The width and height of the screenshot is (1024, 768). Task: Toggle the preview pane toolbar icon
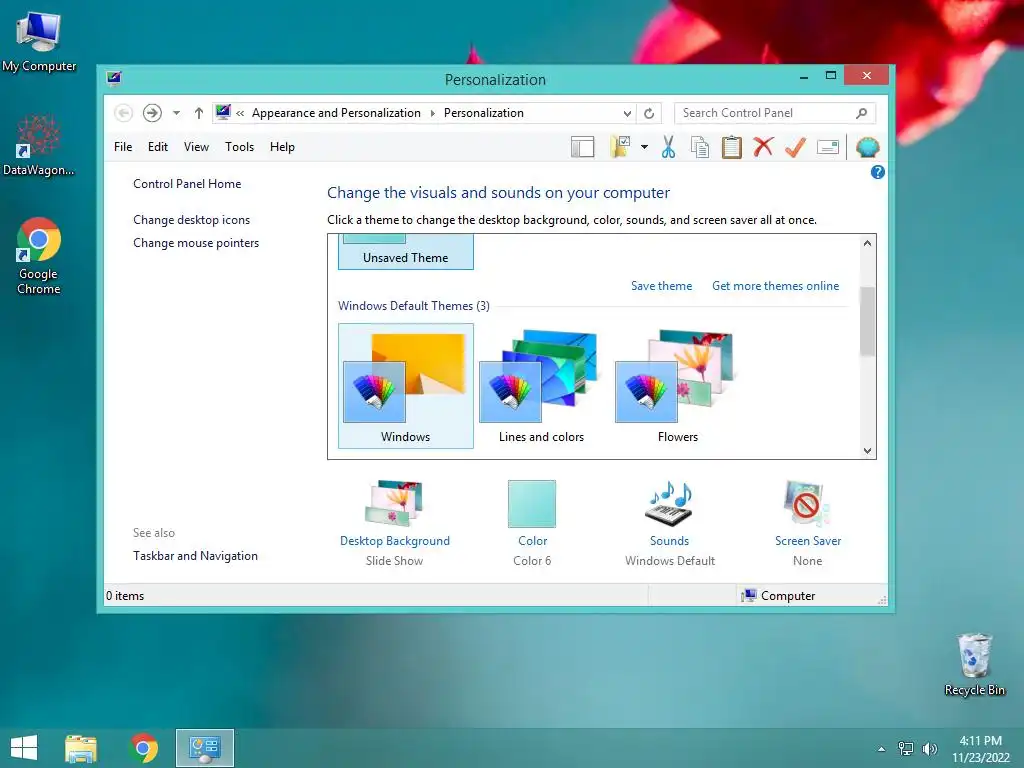[x=583, y=147]
